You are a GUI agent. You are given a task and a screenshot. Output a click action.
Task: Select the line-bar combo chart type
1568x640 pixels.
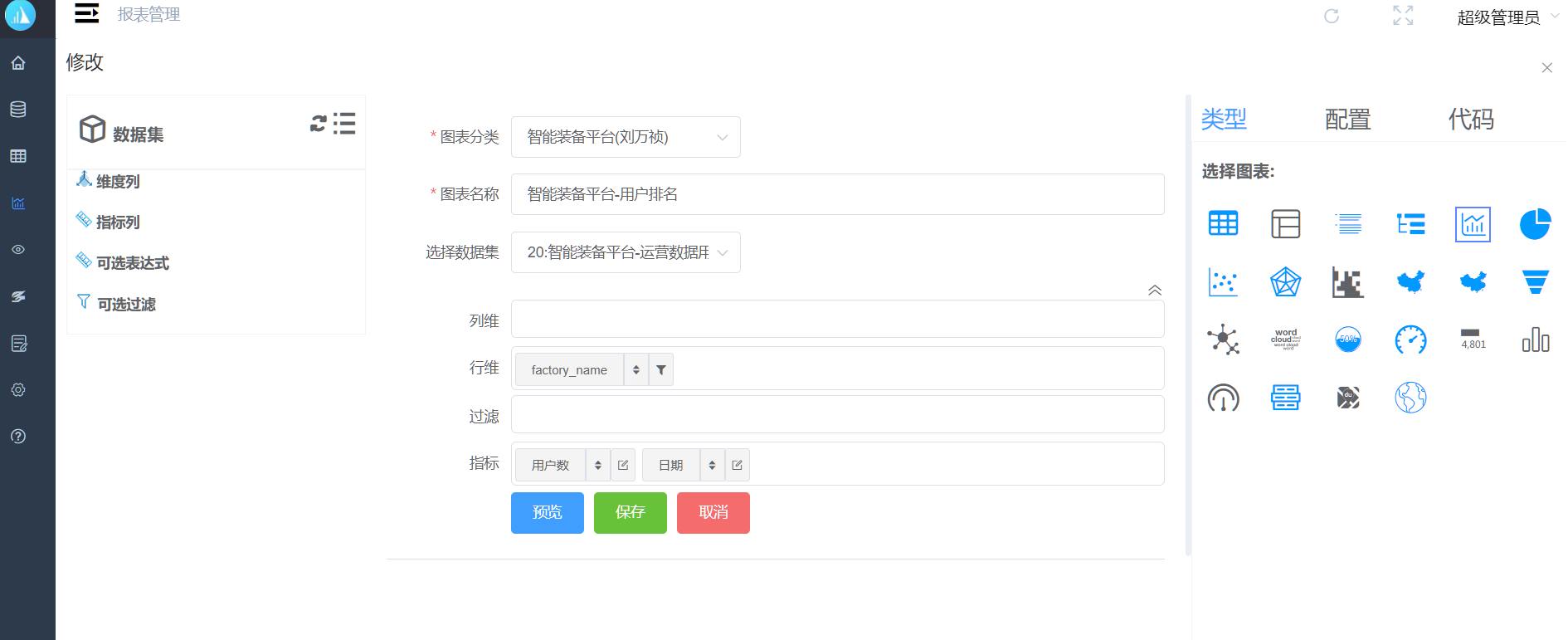point(1473,224)
